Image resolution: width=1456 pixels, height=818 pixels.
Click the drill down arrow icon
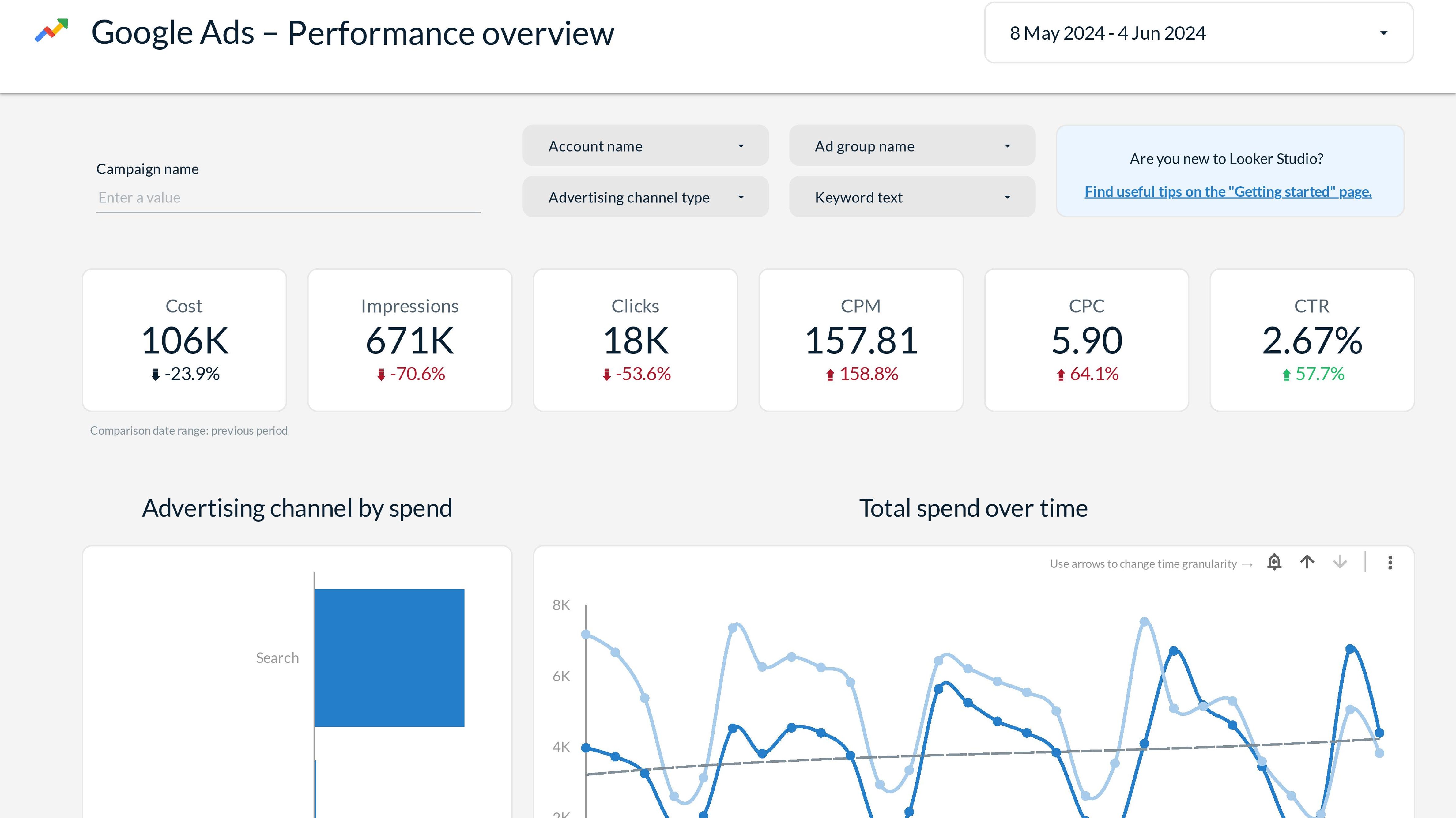pos(1340,562)
